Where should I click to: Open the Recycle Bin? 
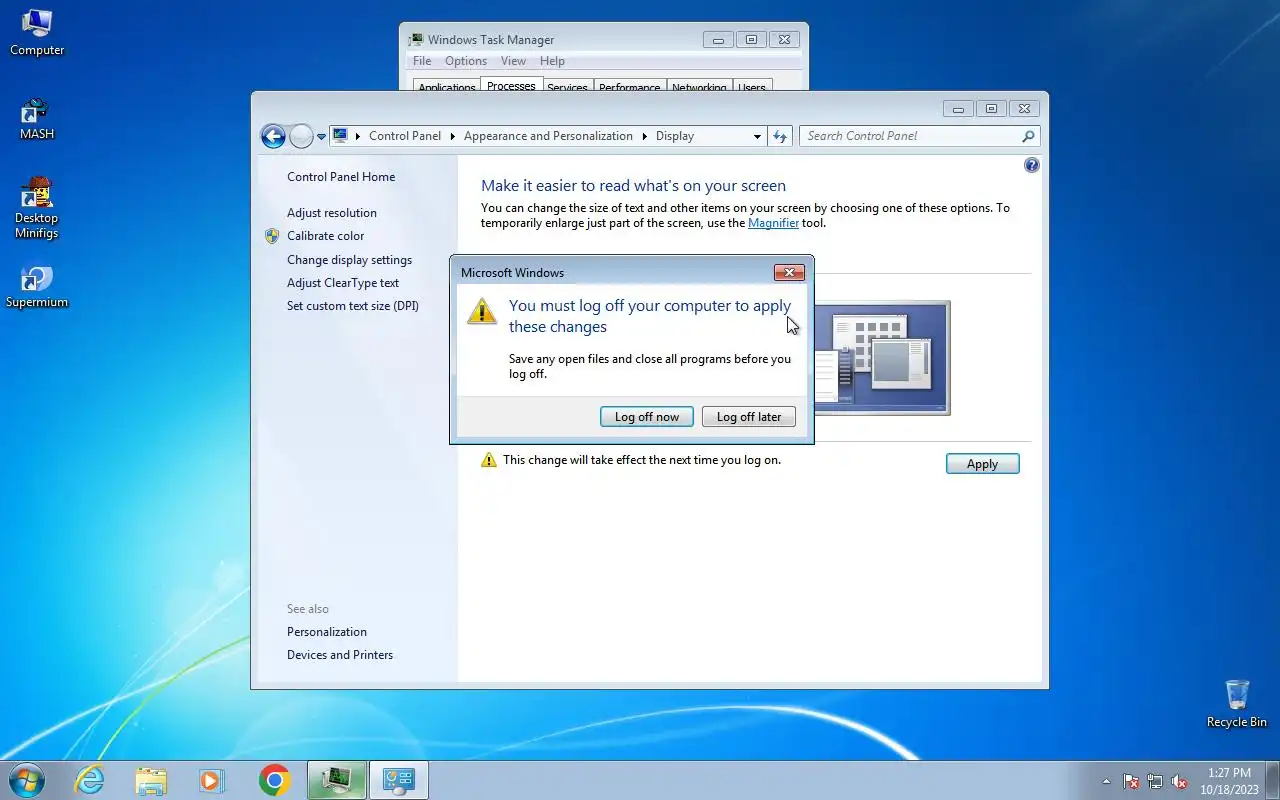coord(1237,704)
